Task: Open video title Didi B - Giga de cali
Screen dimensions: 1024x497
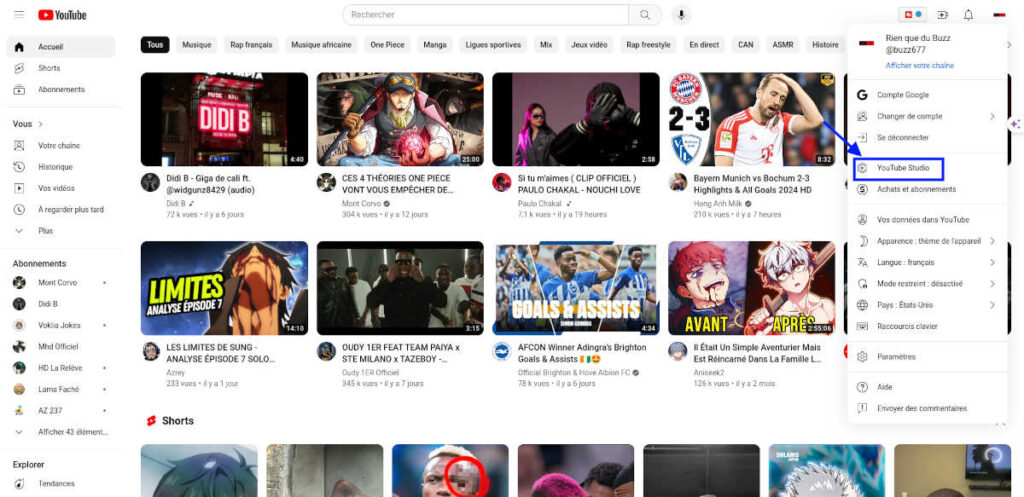Action: 210,184
